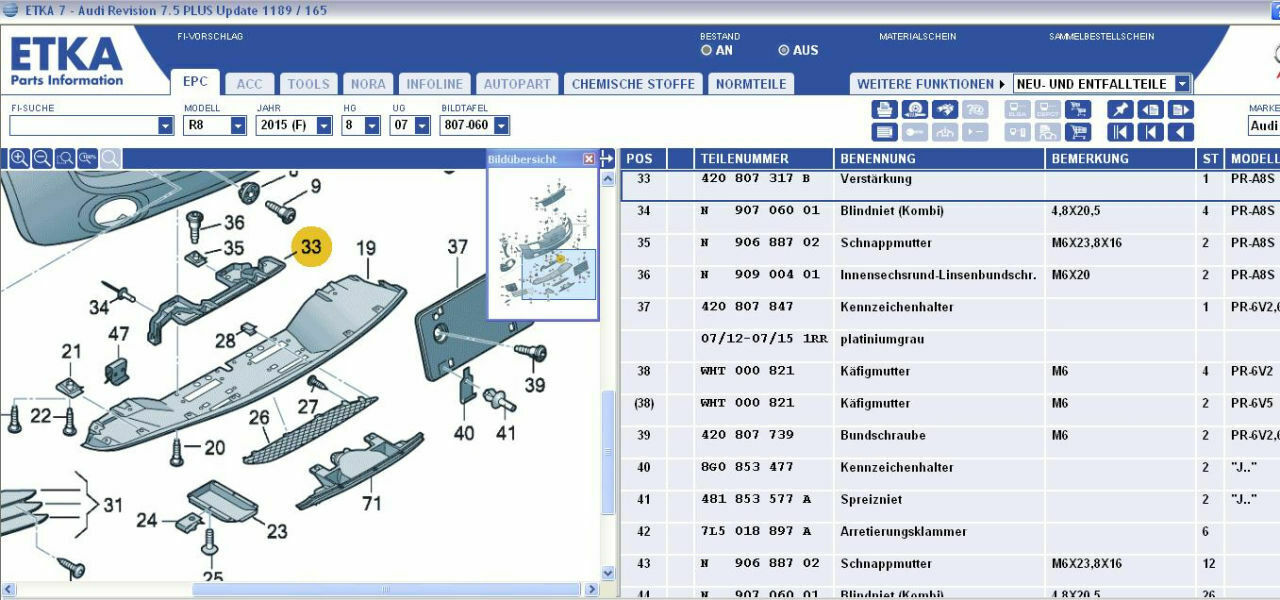The width and height of the screenshot is (1280, 600).
Task: Click the highlighted callout 33 in diagram
Action: click(311, 247)
